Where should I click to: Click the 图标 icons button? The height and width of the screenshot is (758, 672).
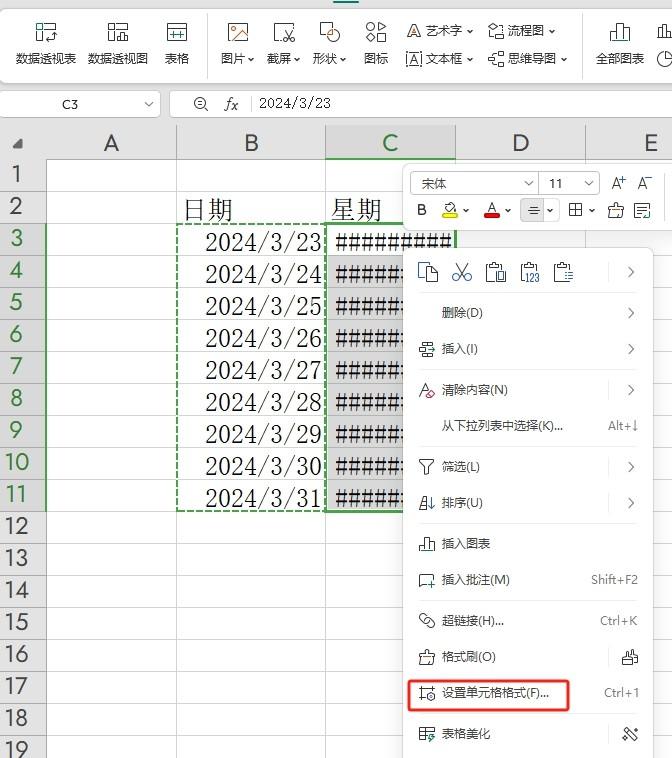[376, 44]
